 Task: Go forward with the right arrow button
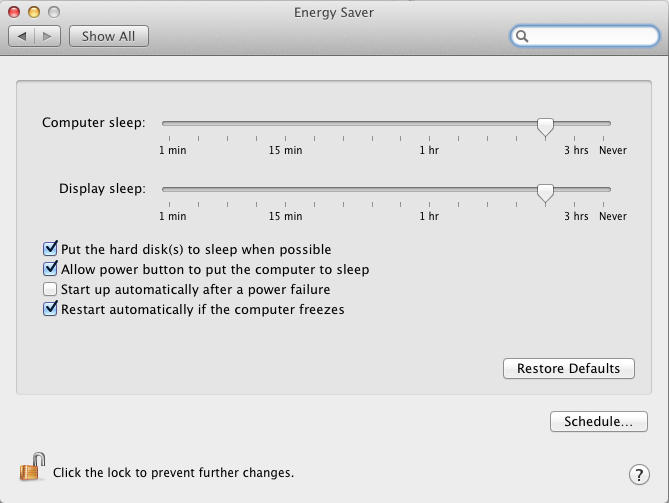point(47,36)
